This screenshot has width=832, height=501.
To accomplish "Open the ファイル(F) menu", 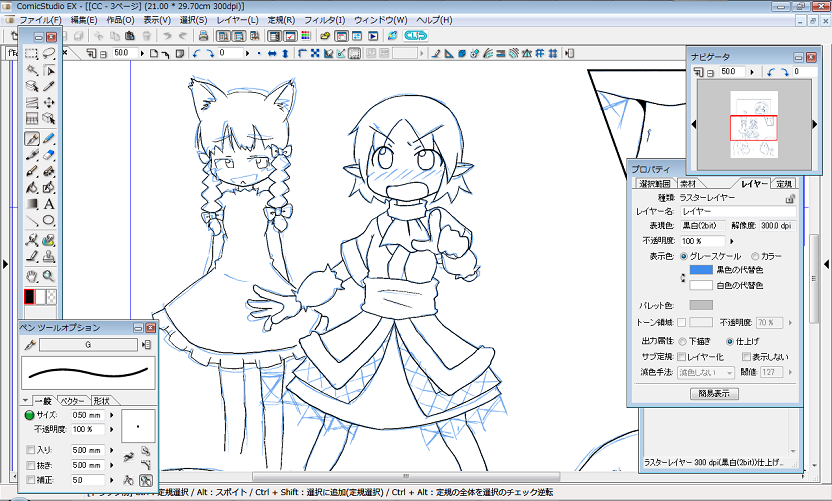I will click(40, 20).
